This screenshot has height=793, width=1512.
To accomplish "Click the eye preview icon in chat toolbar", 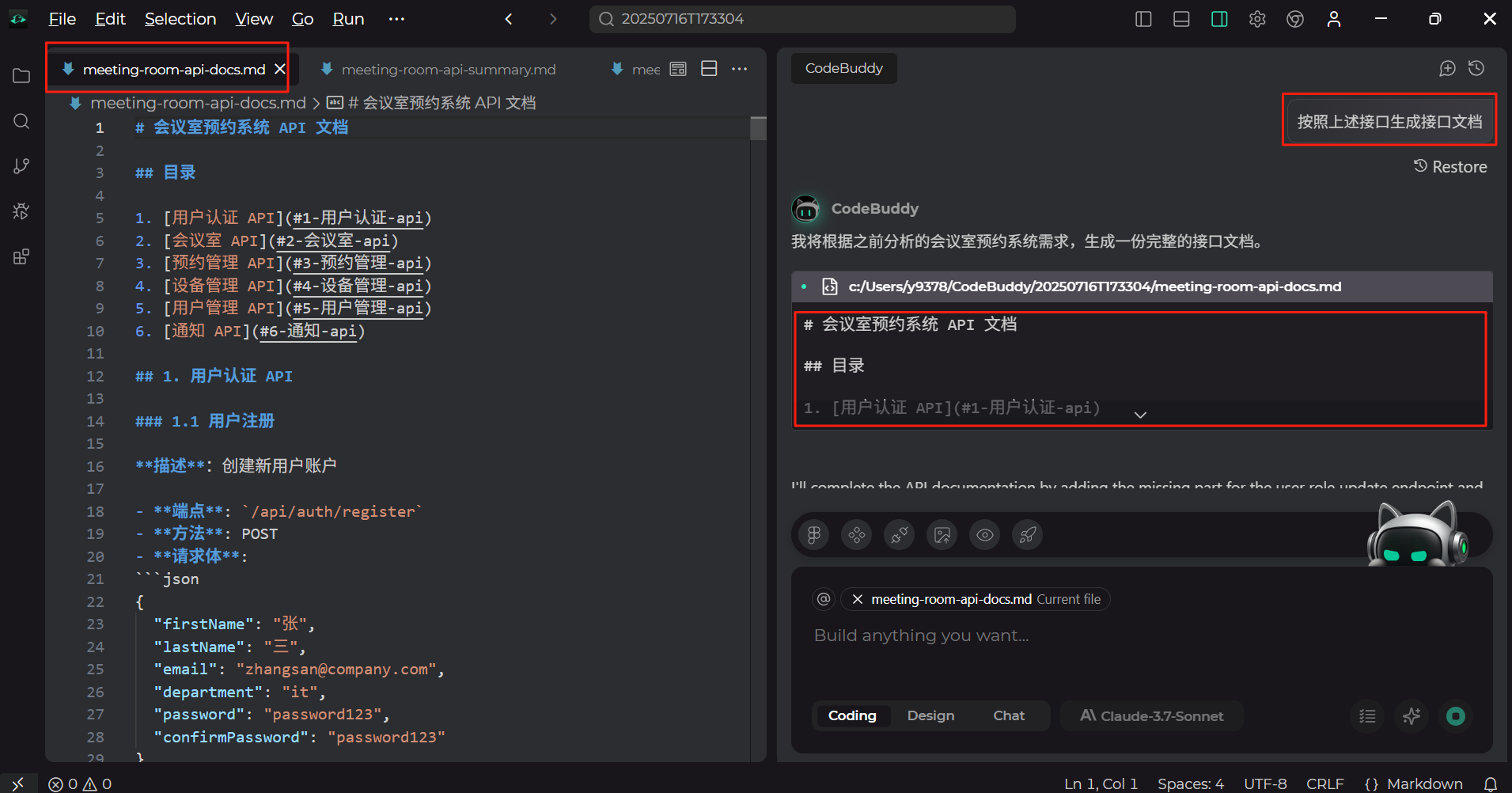I will pos(985,535).
